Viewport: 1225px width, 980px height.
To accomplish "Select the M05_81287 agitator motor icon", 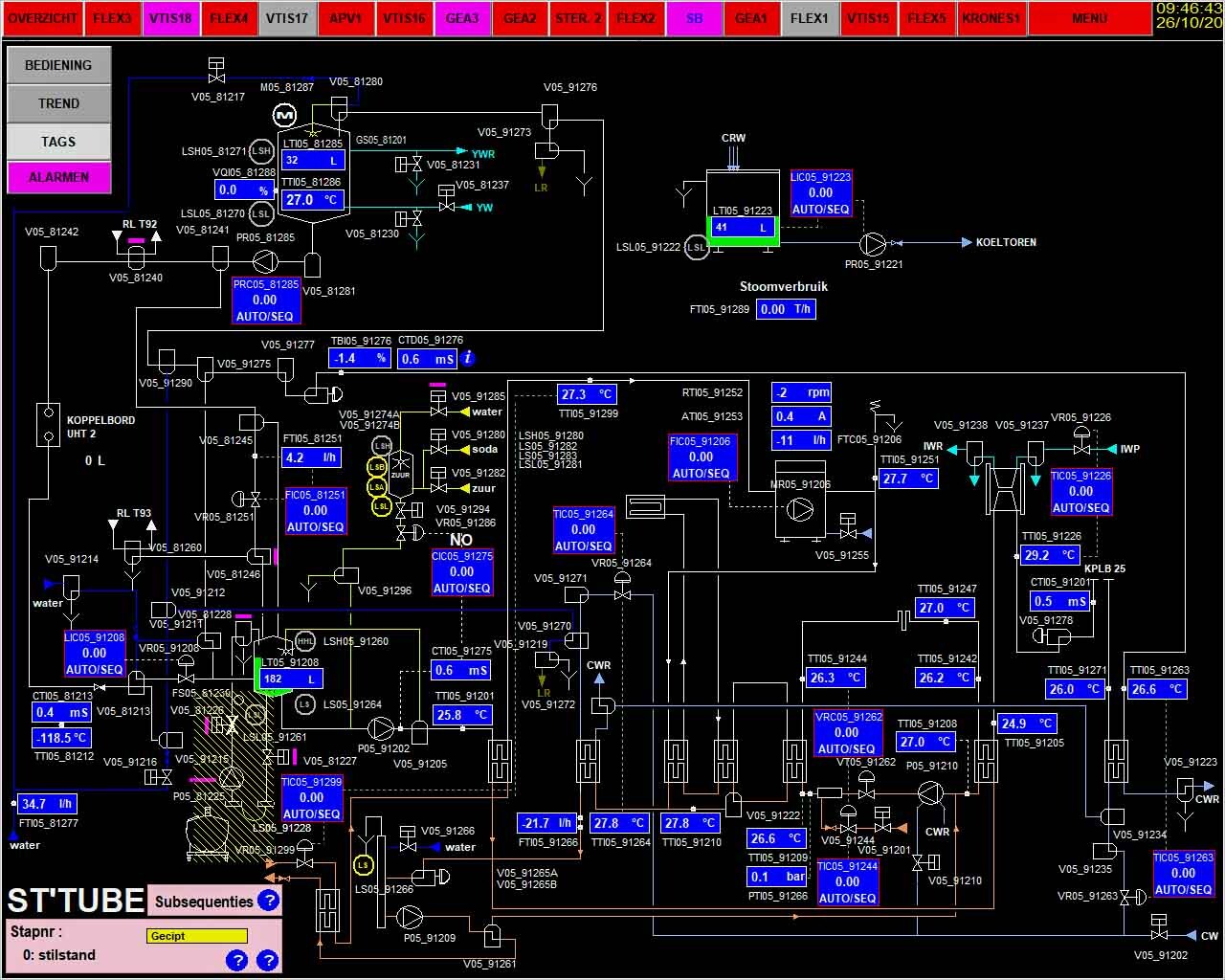I will point(285,116).
